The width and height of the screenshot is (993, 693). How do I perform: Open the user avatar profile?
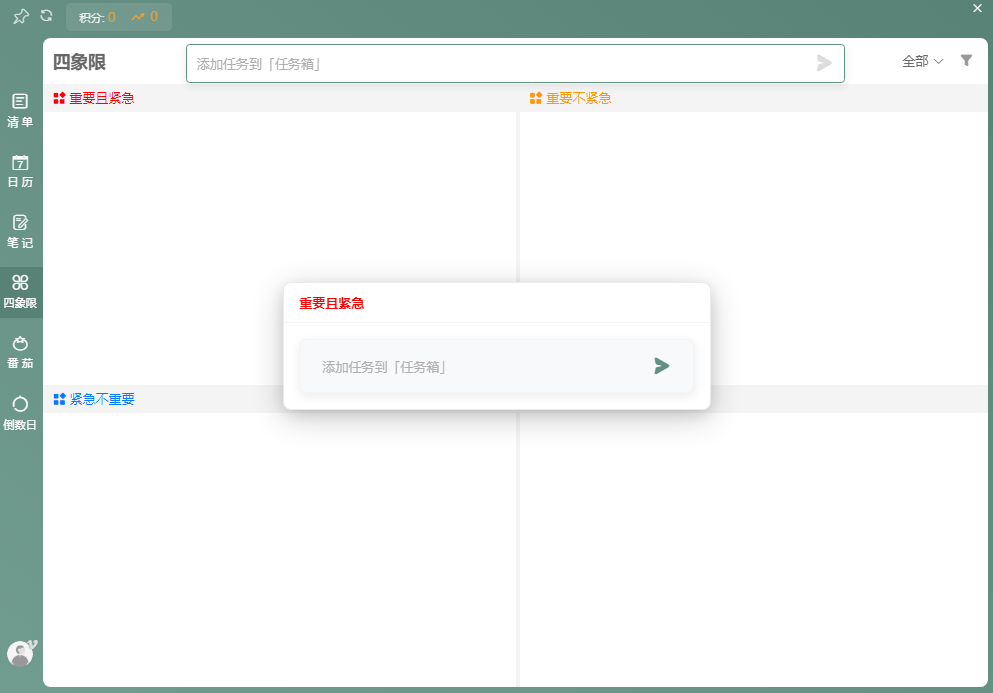tap(20, 653)
